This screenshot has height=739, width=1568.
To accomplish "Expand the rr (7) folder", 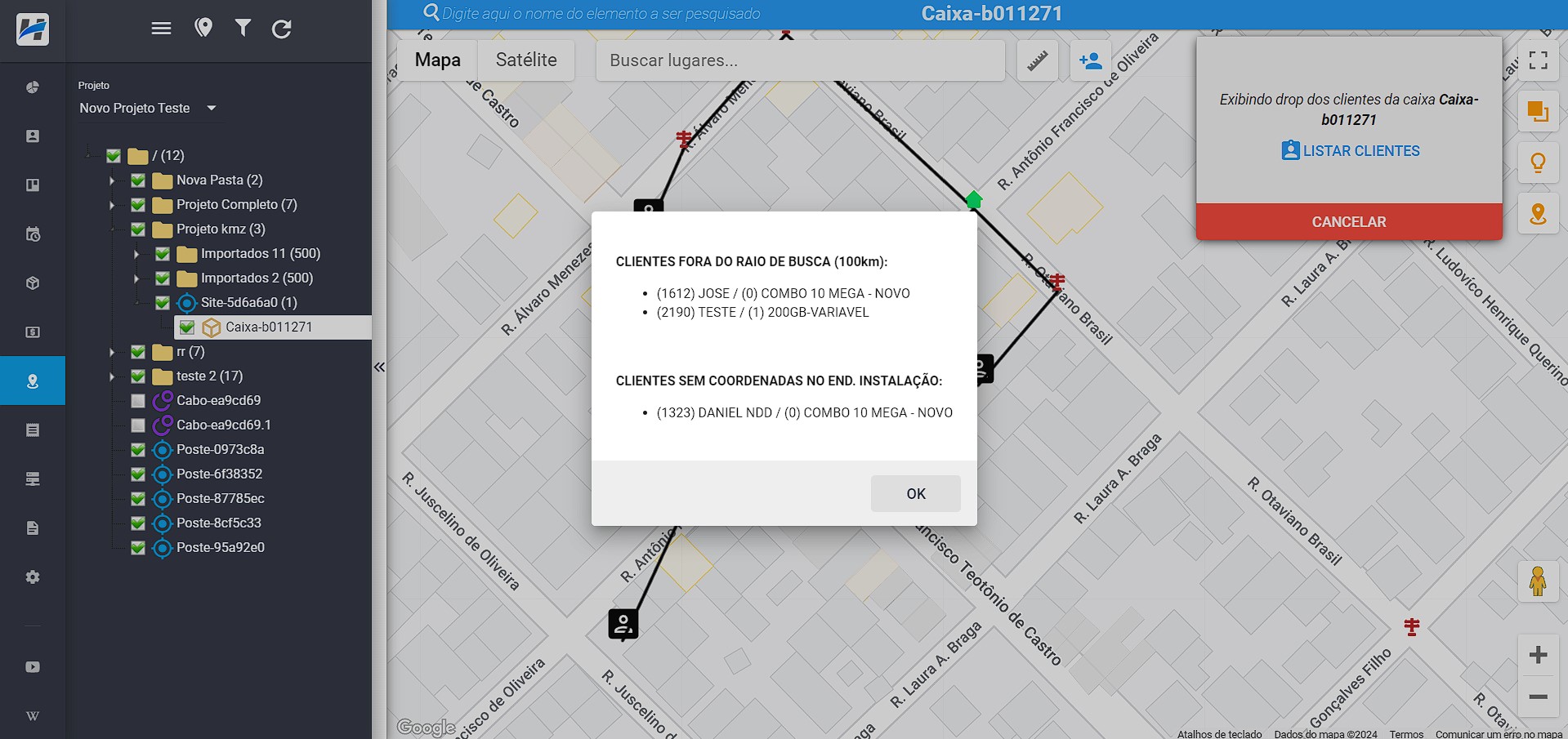I will pyautogui.click(x=112, y=352).
